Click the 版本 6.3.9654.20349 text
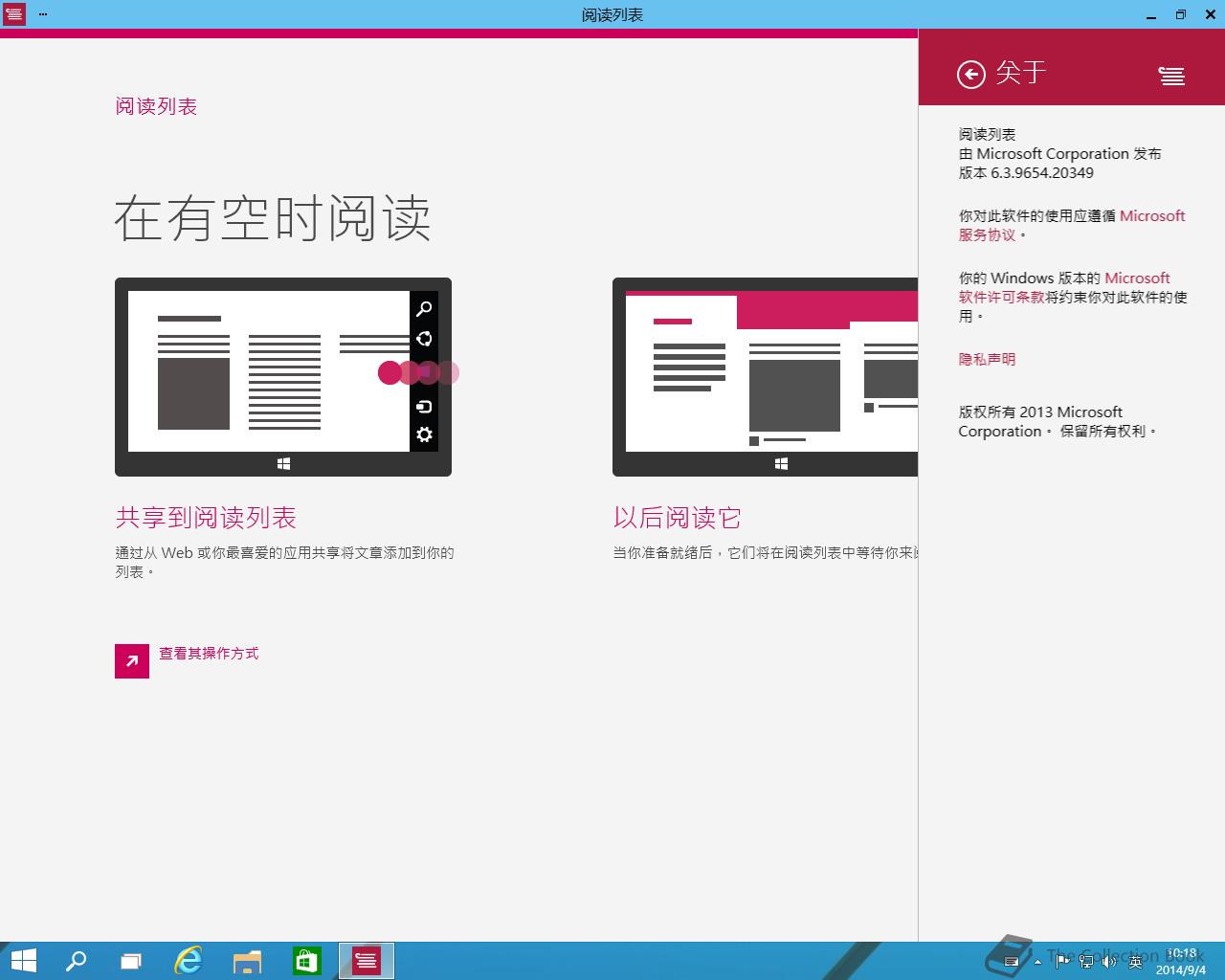1225x980 pixels. tap(1026, 172)
